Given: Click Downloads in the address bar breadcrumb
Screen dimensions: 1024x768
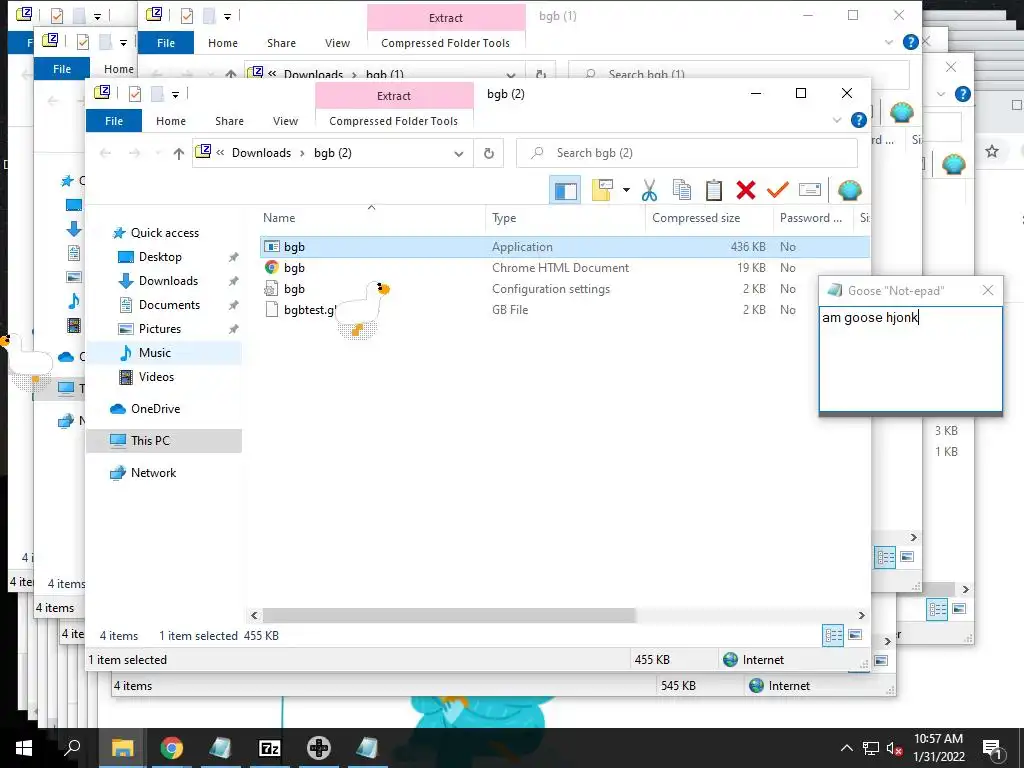Looking at the screenshot, I should pos(261,153).
